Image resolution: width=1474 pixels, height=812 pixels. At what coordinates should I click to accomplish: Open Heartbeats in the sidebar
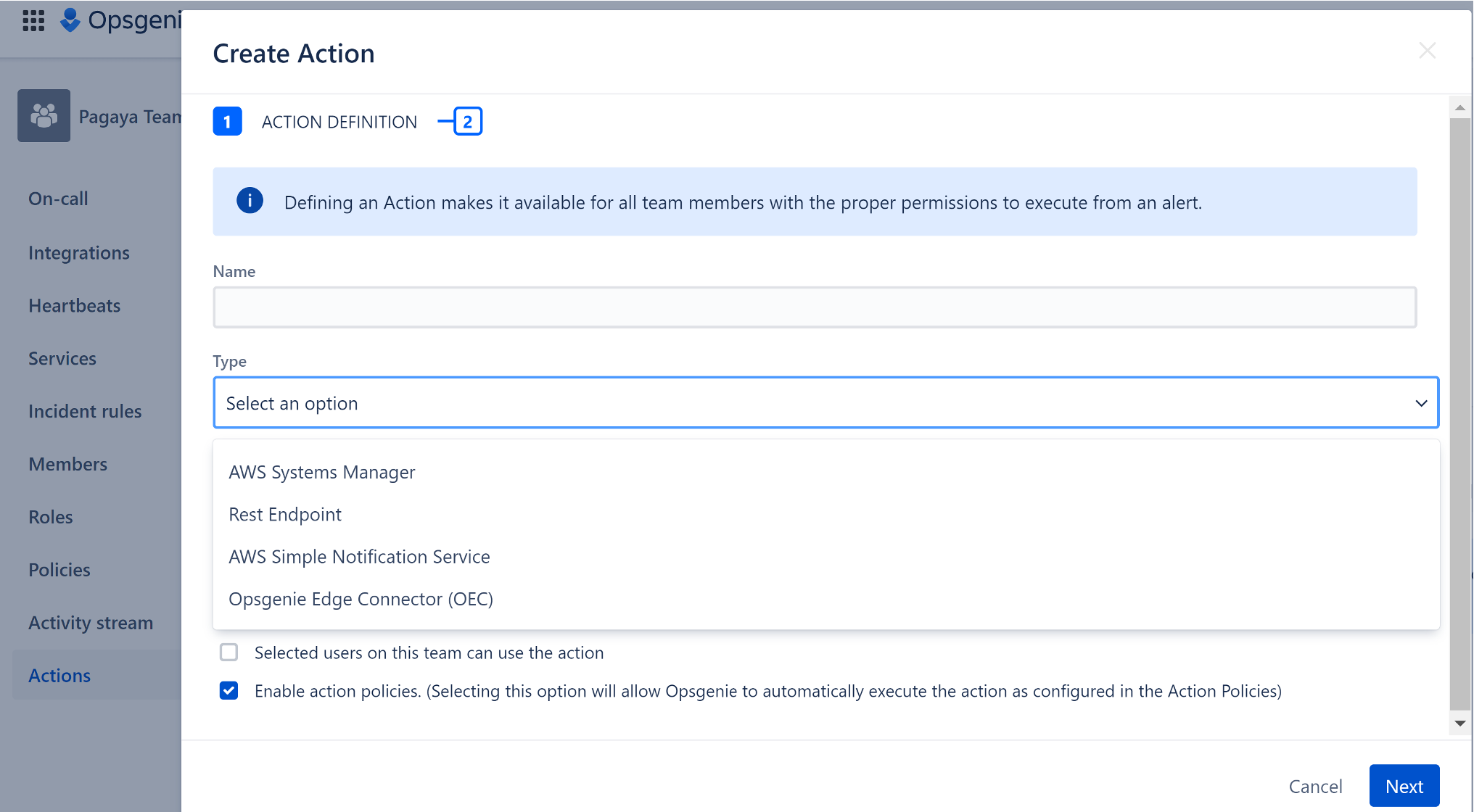click(74, 305)
